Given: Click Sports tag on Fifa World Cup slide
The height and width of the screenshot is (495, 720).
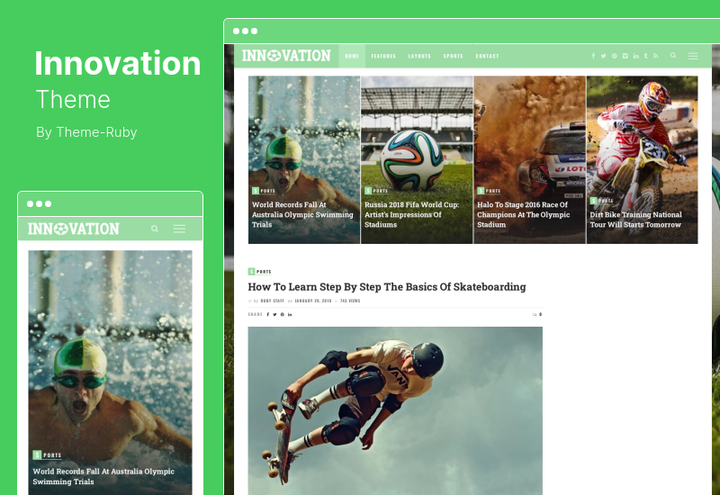Looking at the screenshot, I should (376, 191).
